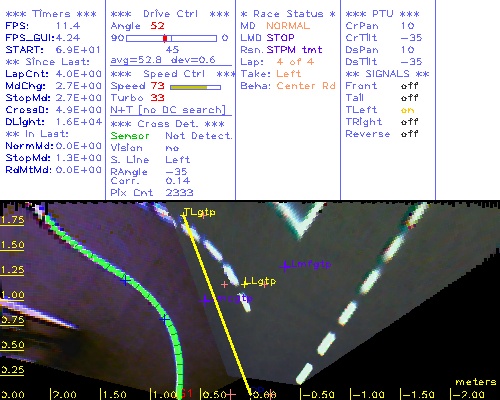Click the PTU panel header
Viewport: 500px width, 400px height.
point(382,14)
